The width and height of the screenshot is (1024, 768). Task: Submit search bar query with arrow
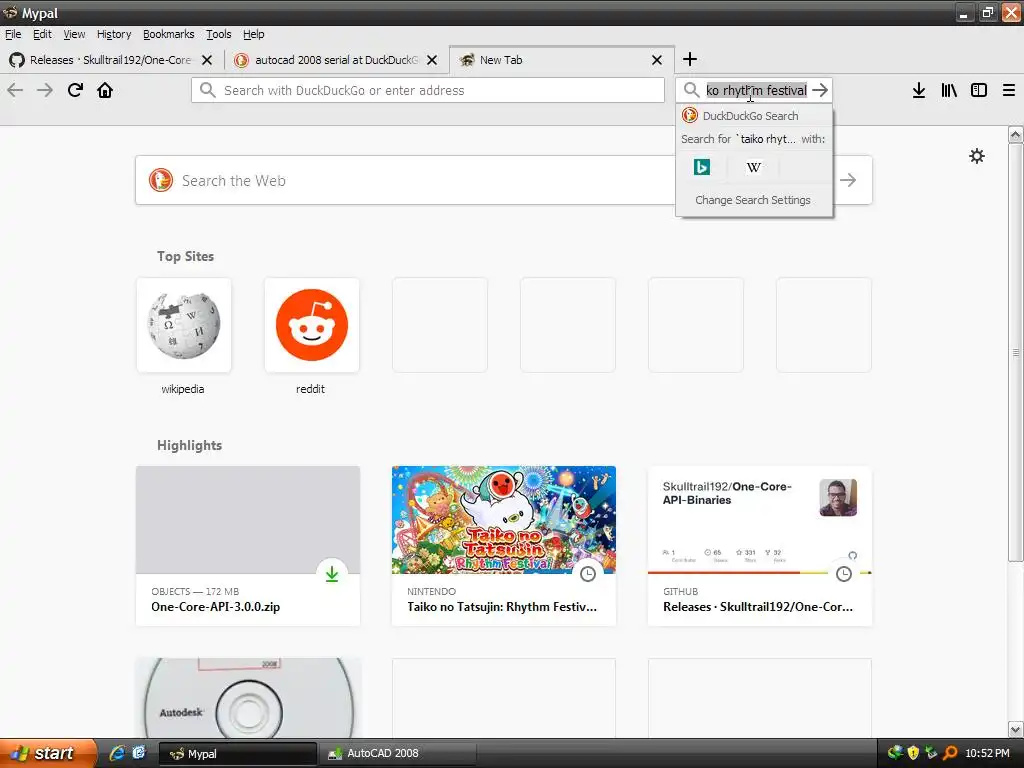pos(820,90)
